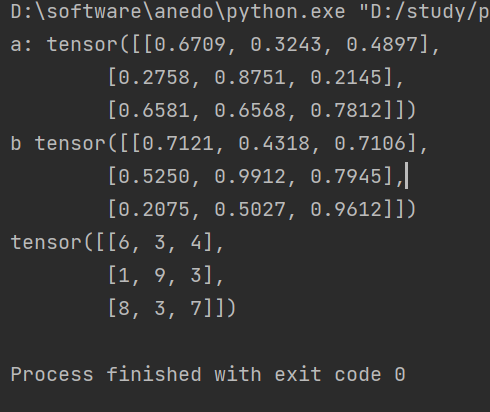Viewport: 490px width, 412px height.
Task: Click the python.exe interpreter path text
Action: pos(178,12)
